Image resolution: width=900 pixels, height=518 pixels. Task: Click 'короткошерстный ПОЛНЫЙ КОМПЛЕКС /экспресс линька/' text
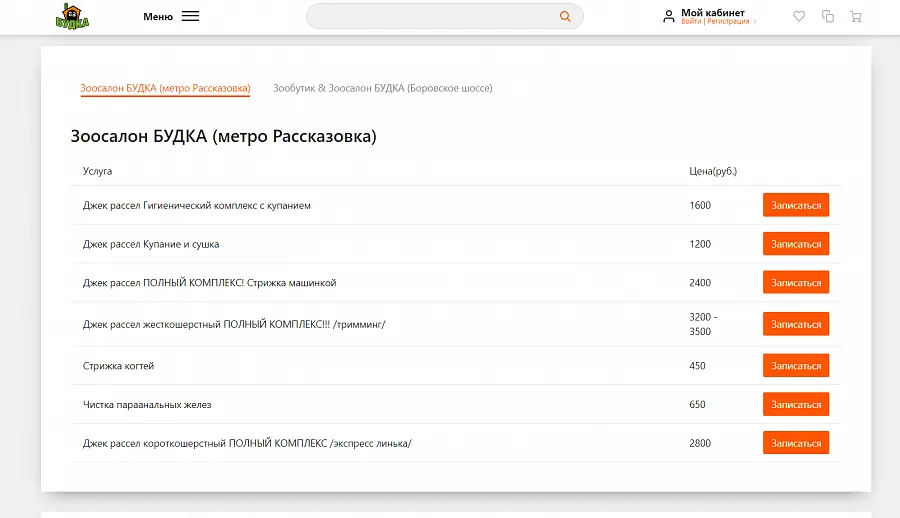point(247,443)
